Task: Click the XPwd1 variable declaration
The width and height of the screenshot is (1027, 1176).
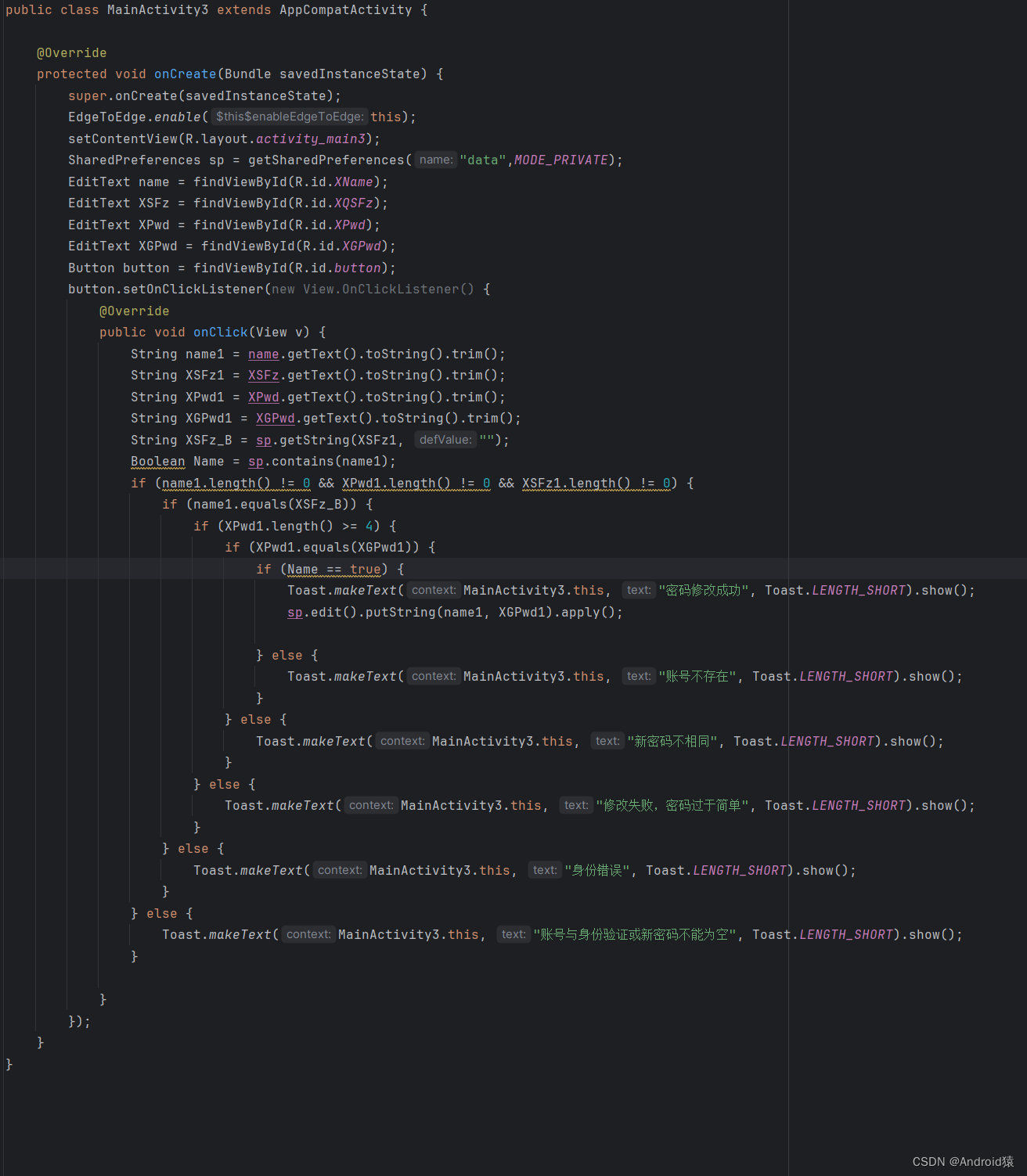Action: (x=204, y=397)
